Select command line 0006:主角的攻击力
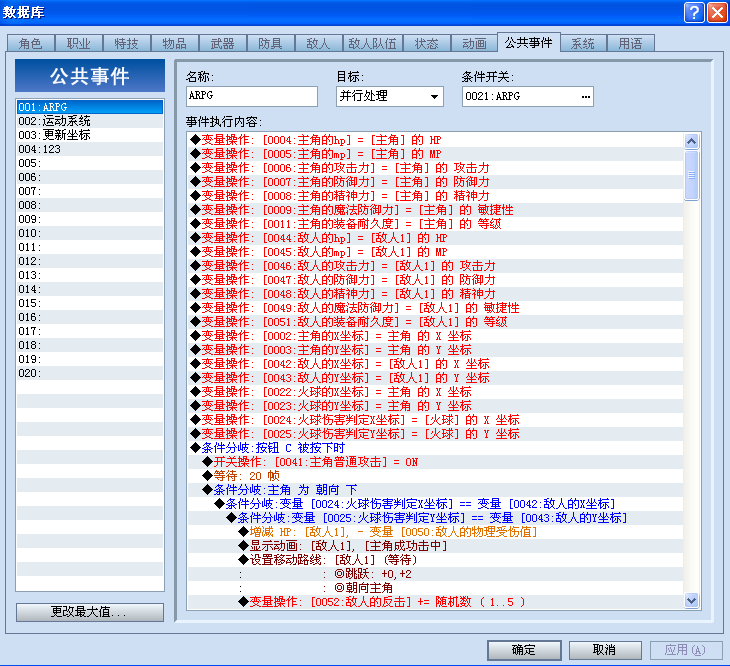This screenshot has width=730, height=666. (x=435, y=168)
